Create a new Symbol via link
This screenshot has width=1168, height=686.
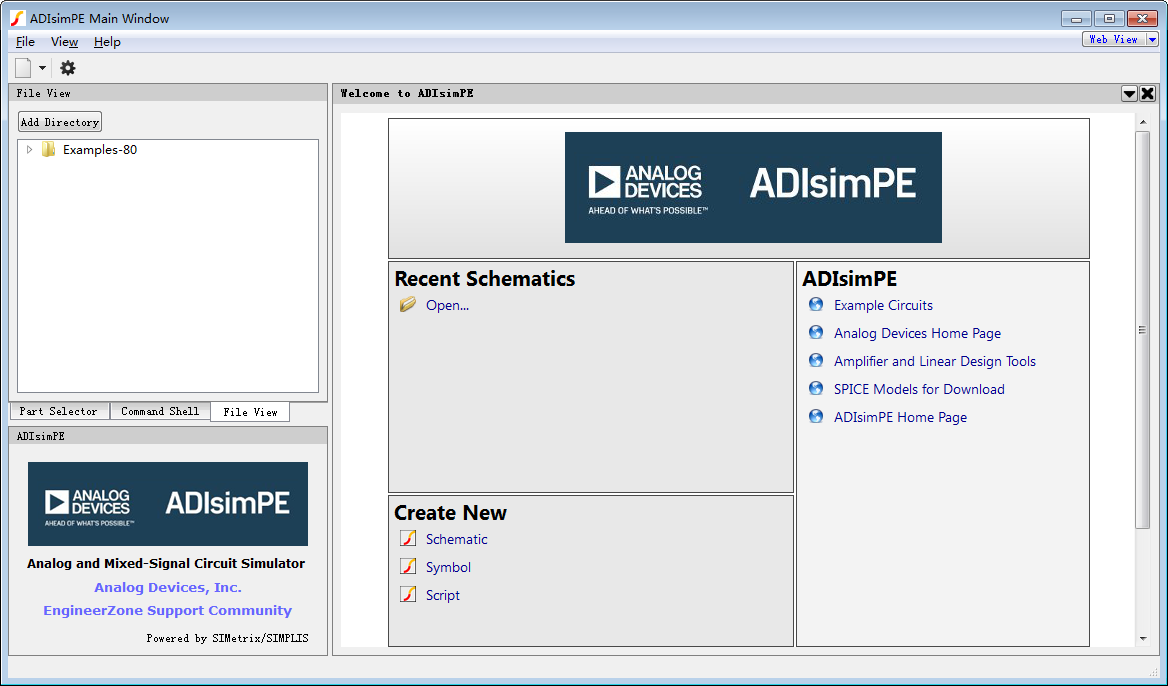tap(448, 568)
